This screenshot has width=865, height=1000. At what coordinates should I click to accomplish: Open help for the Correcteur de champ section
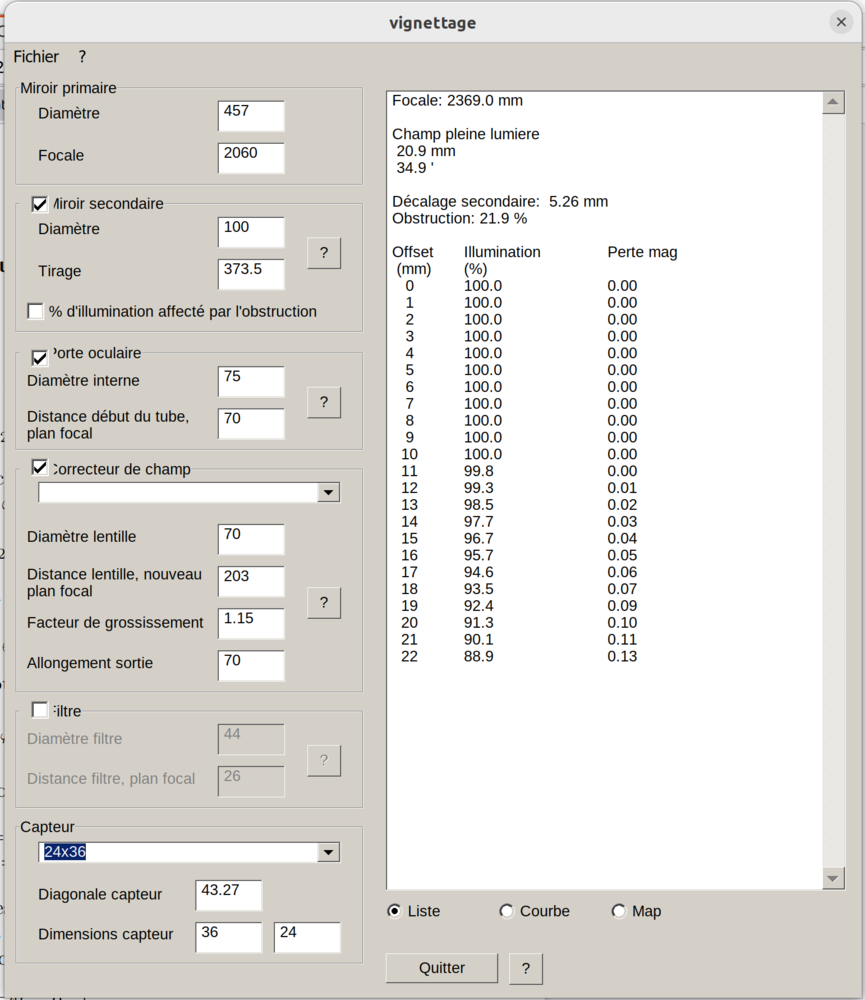pos(323,602)
